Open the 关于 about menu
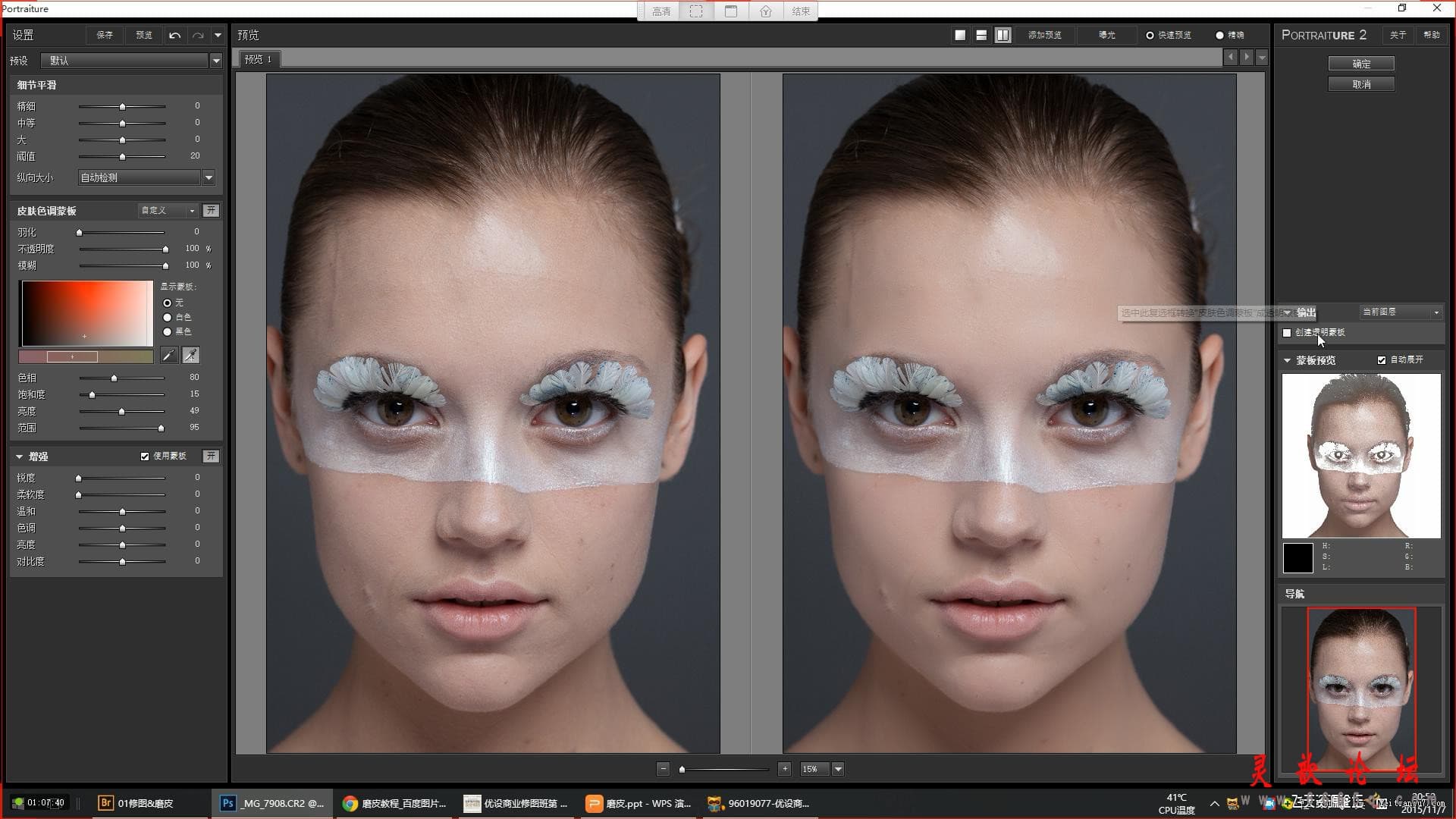Viewport: 1456px width, 819px height. tap(1398, 35)
